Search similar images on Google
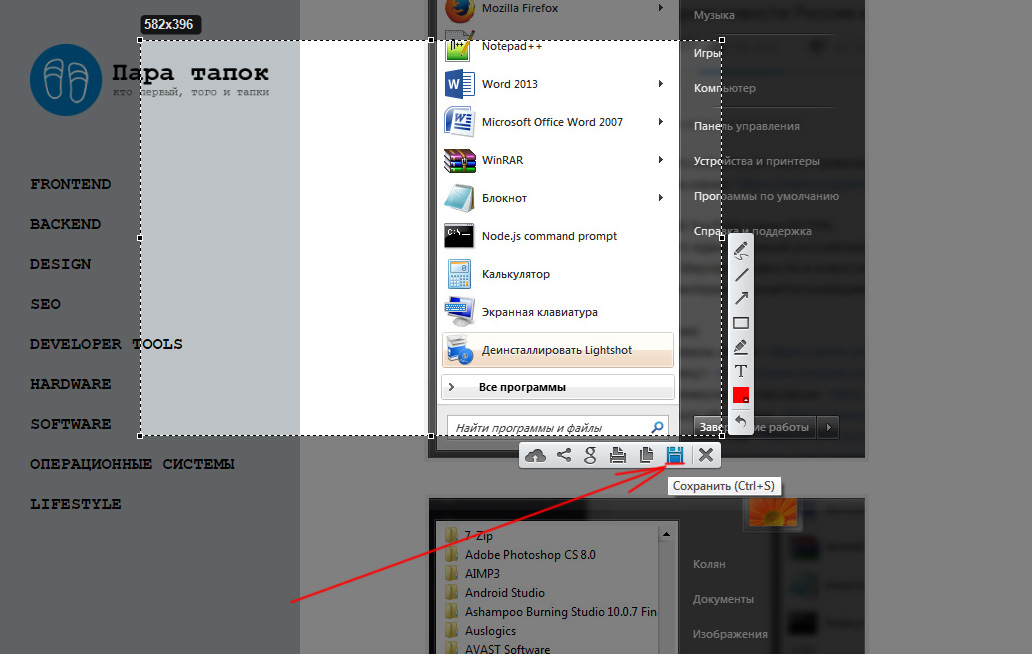 [x=590, y=455]
